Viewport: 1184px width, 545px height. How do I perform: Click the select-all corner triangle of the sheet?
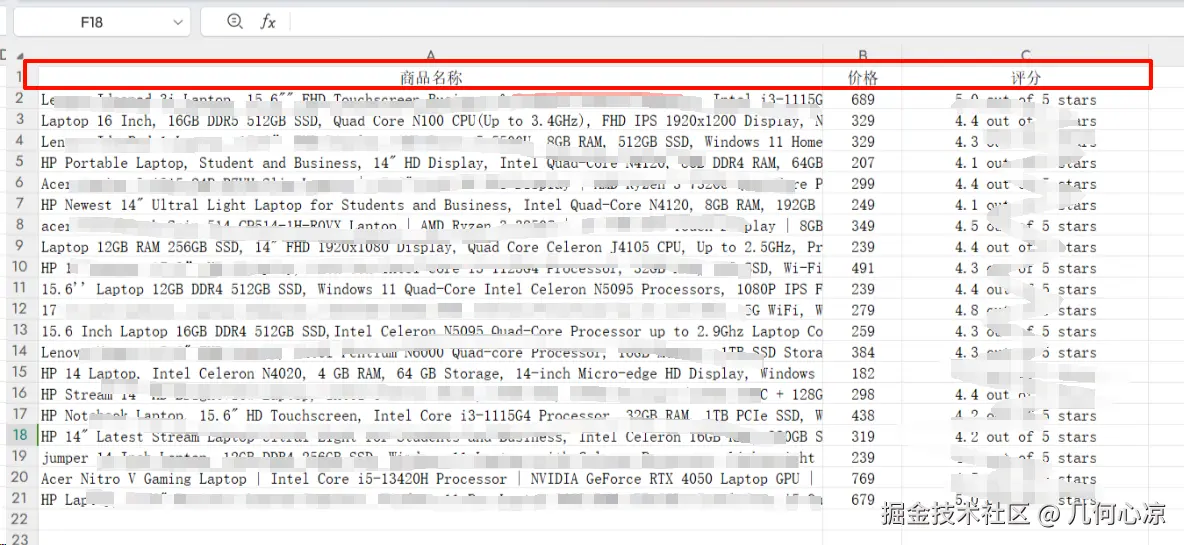pyautogui.click(x=19, y=56)
